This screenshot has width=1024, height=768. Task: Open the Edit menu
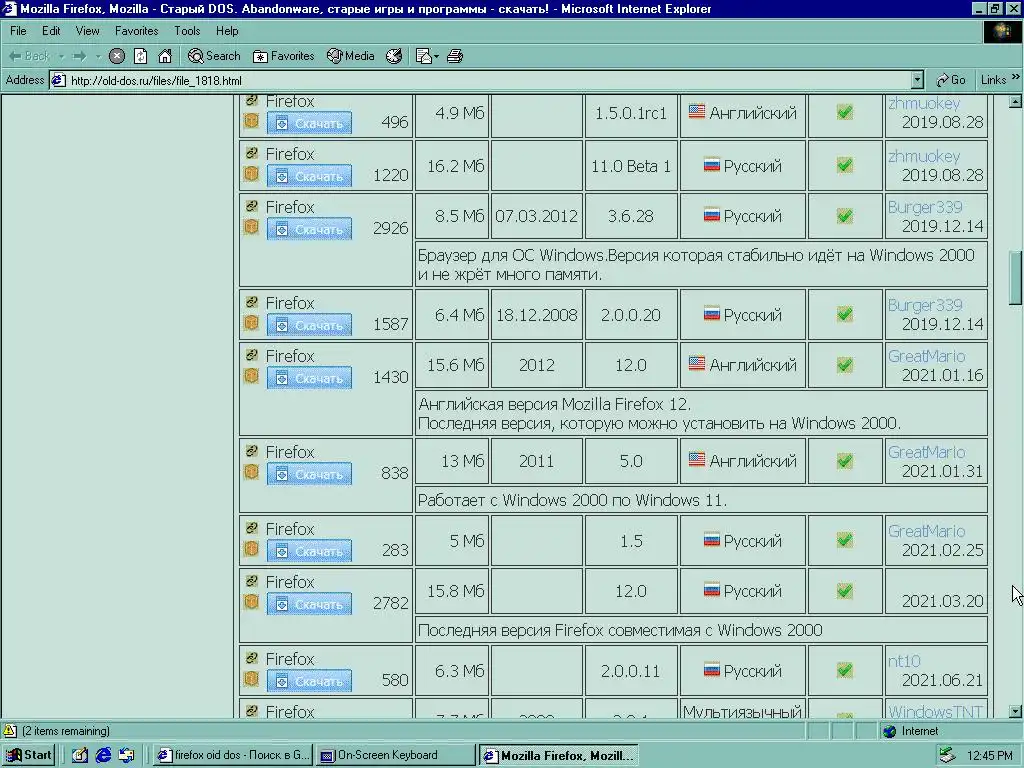tap(51, 31)
